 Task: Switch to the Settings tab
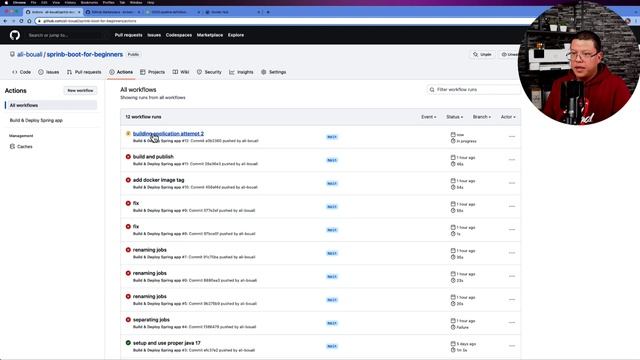pyautogui.click(x=273, y=72)
